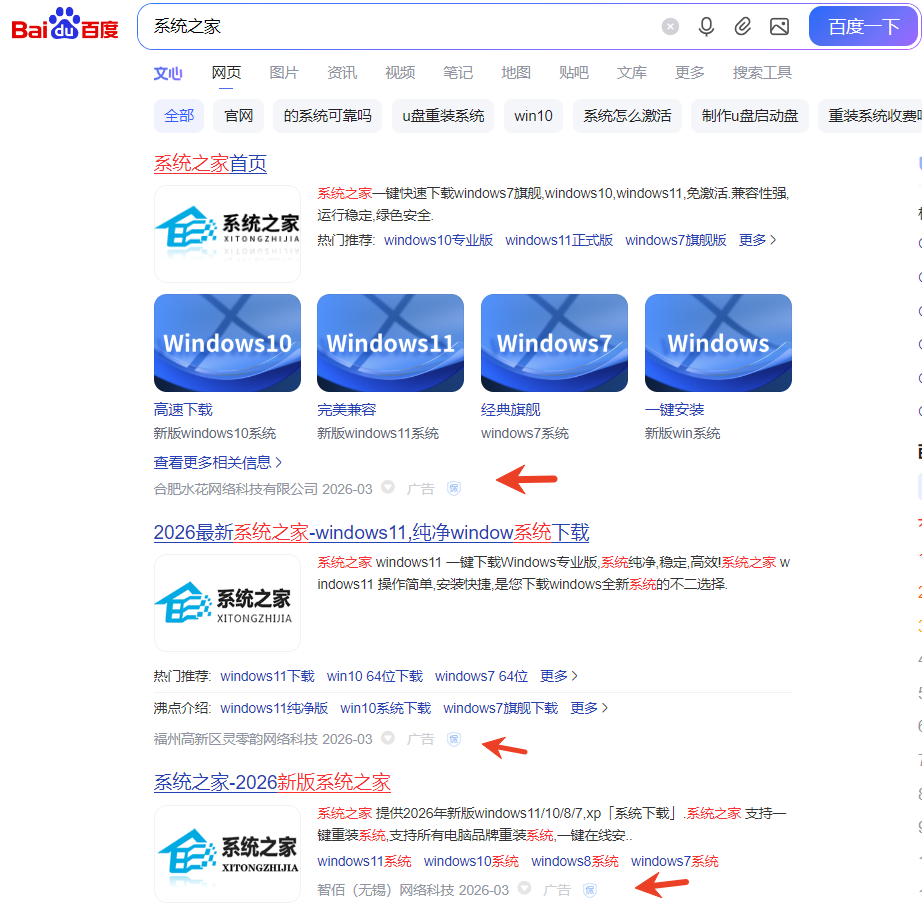This screenshot has width=922, height=907.
Task: Open windows10专业版 recommended link
Action: point(438,240)
